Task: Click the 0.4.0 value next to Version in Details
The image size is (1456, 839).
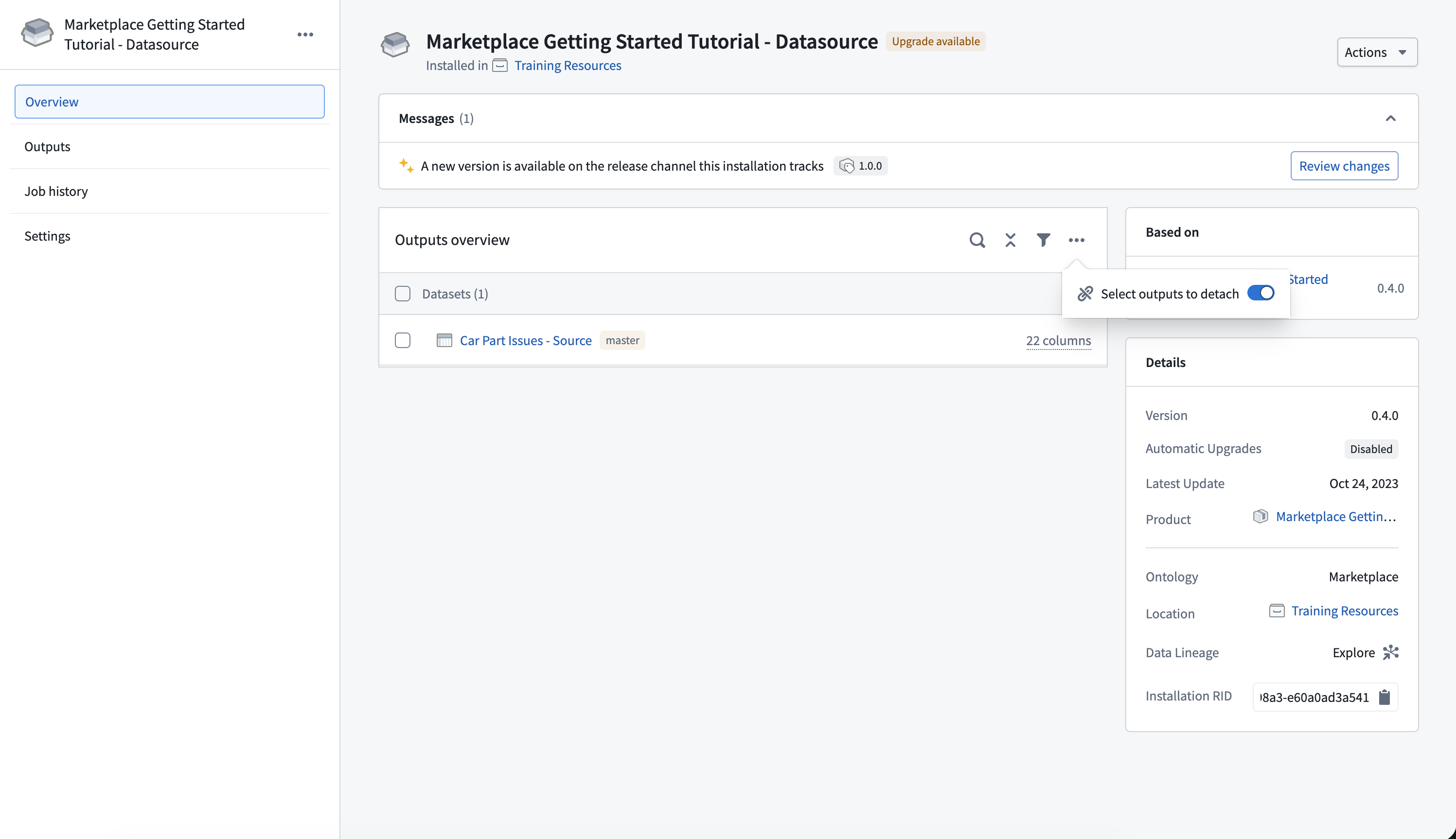Action: [1385, 416]
